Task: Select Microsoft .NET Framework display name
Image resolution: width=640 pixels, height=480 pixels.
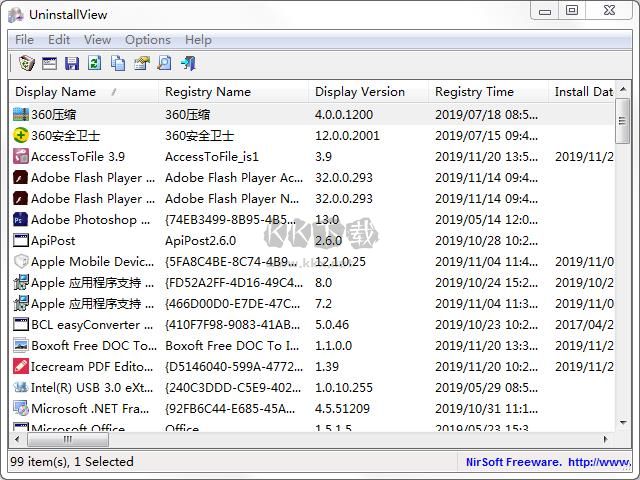Action: (90, 408)
